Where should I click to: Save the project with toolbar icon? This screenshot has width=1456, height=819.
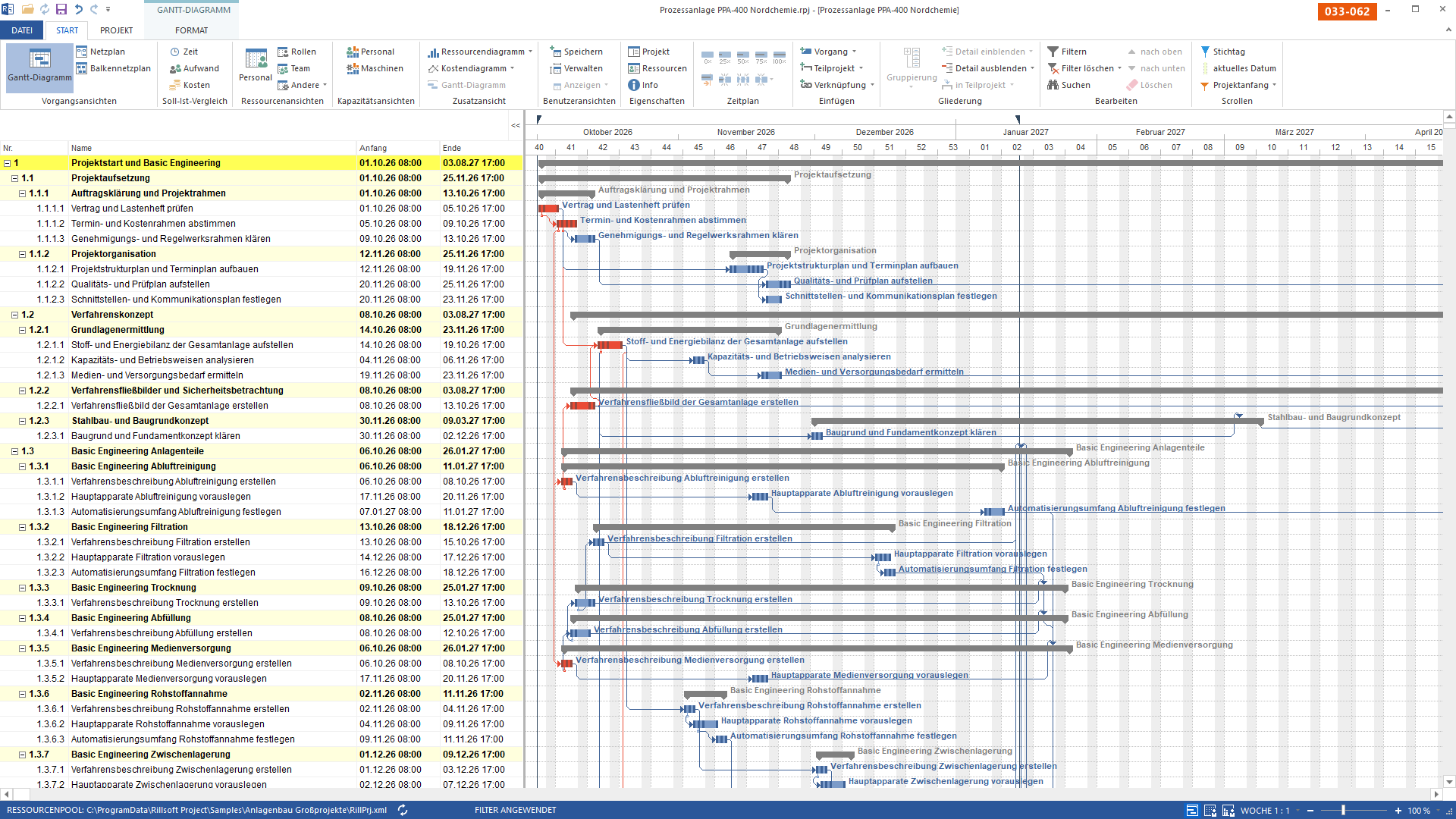[x=61, y=9]
